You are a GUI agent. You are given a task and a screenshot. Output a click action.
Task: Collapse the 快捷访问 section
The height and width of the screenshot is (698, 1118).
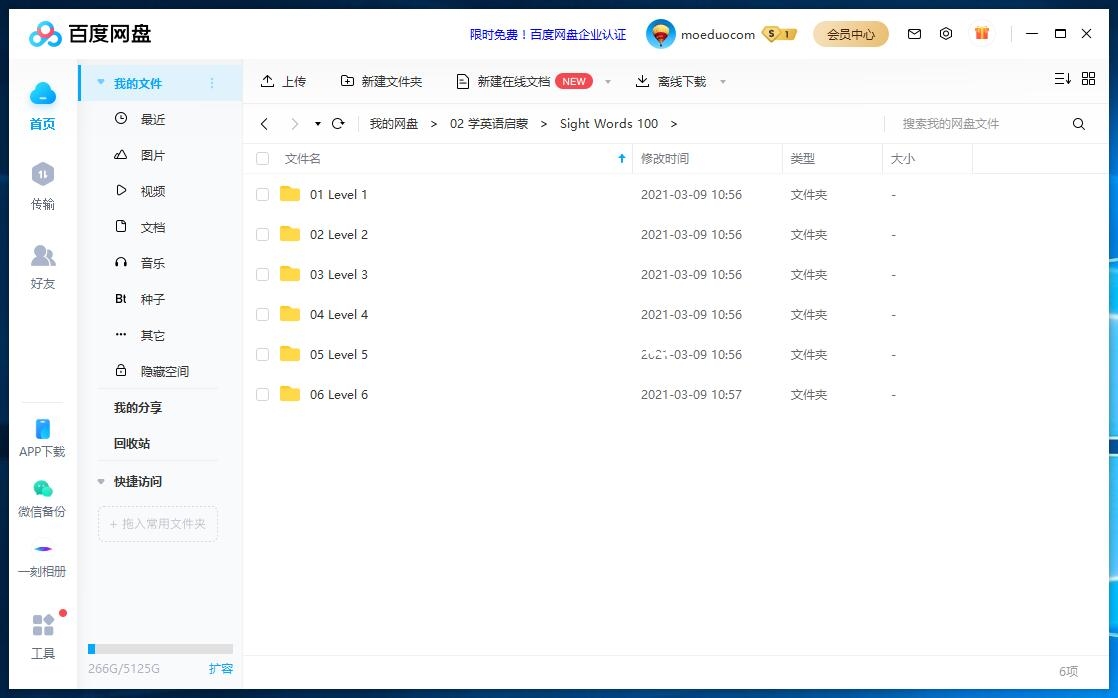100,481
